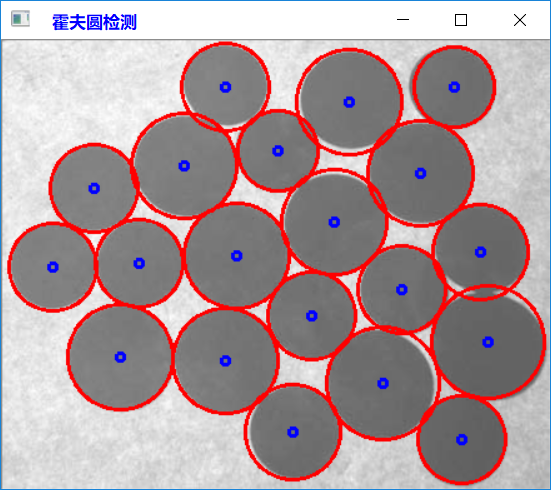
Task: Click the window app icon in title bar
Action: (x=20, y=19)
